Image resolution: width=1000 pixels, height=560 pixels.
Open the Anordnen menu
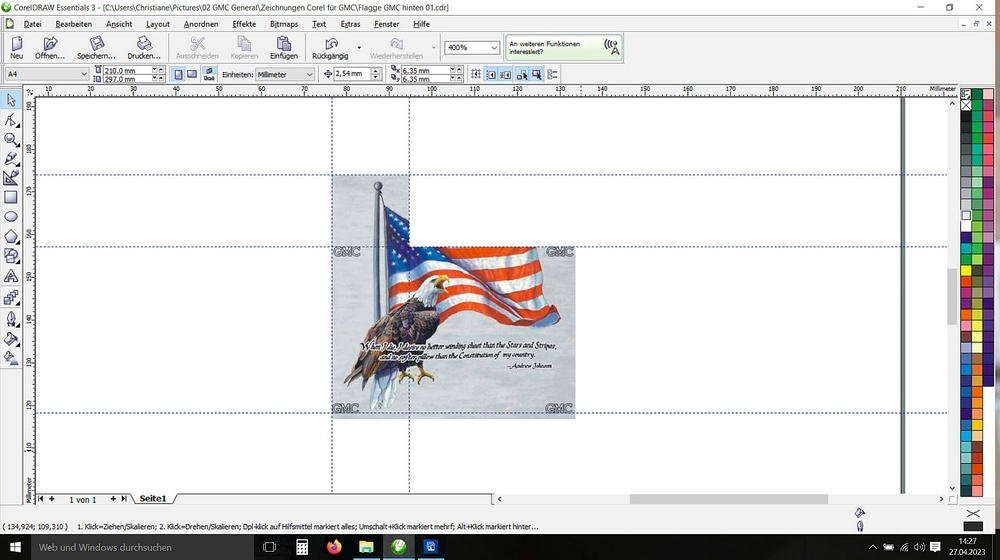pos(201,24)
